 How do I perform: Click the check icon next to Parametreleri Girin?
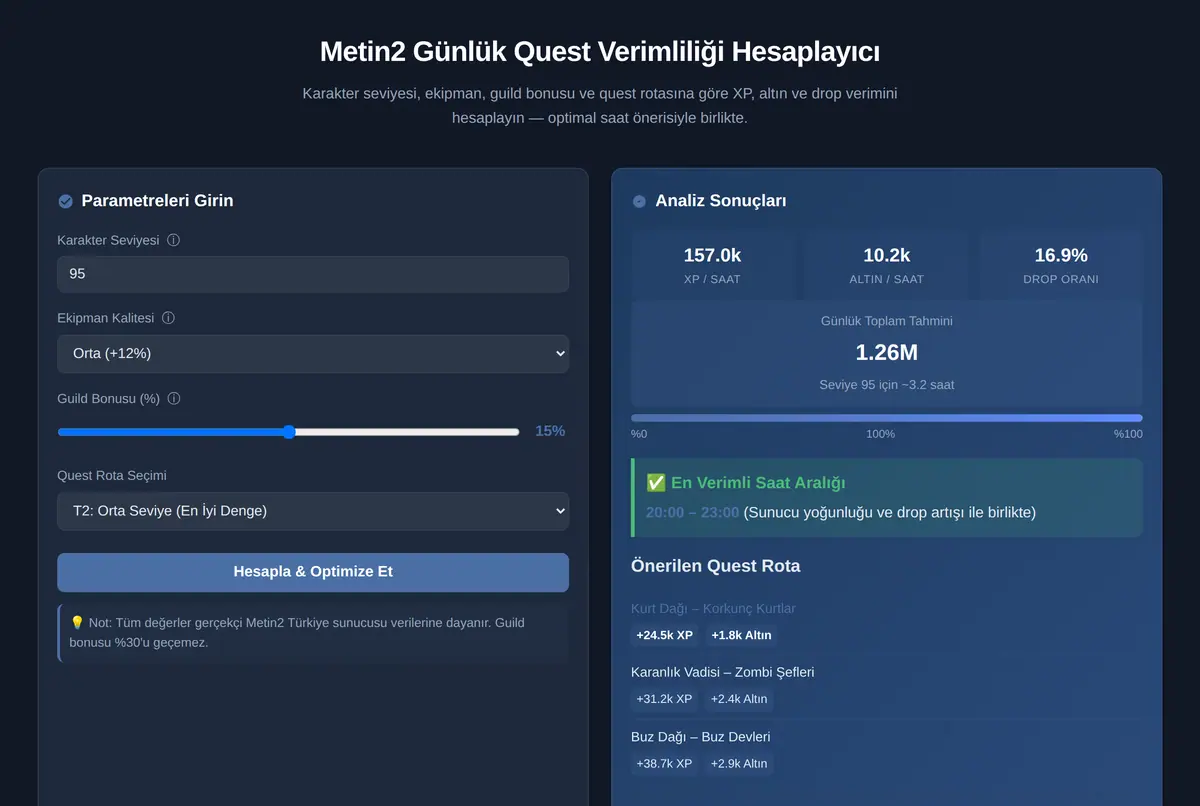pos(65,201)
